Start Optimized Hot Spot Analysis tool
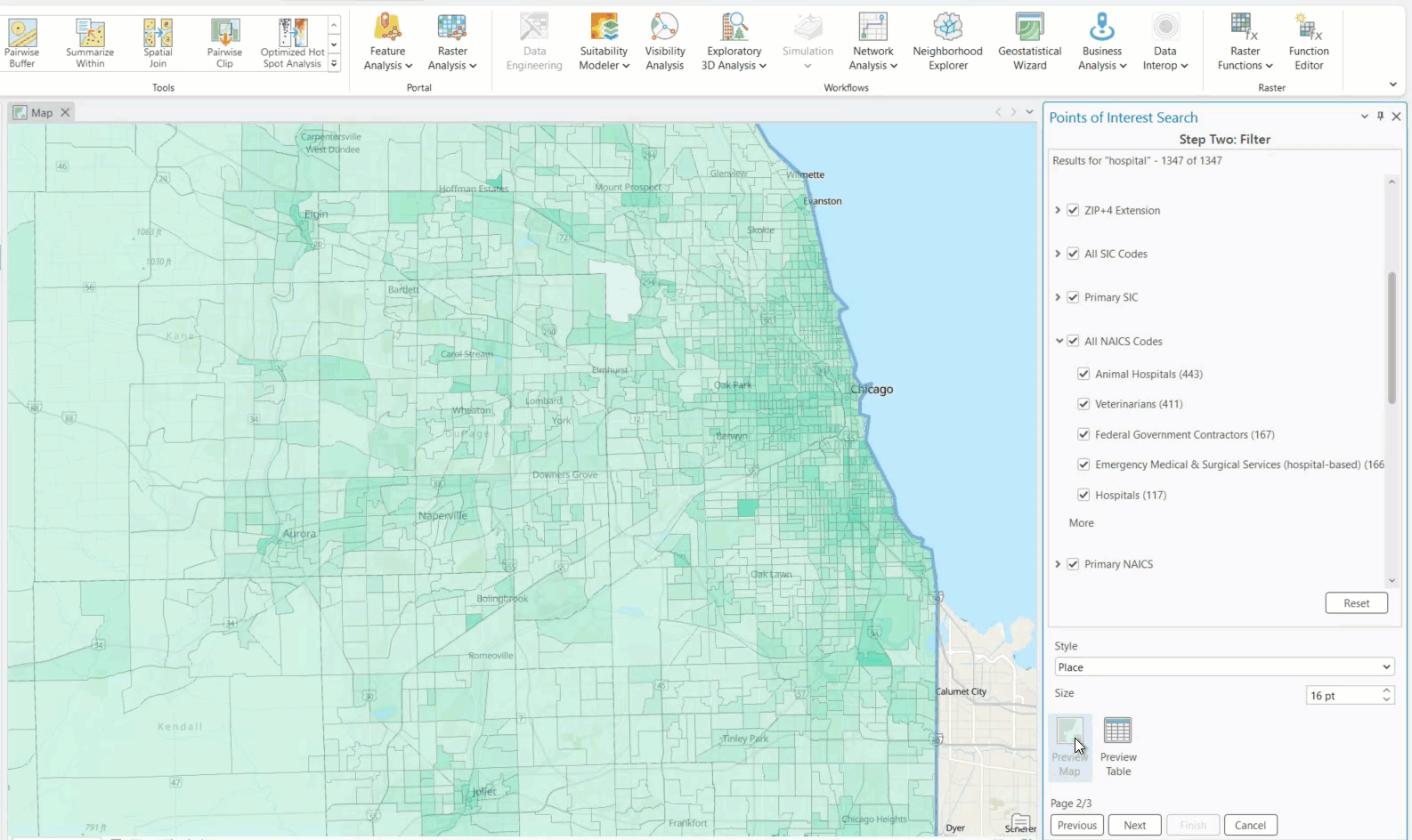This screenshot has width=1412, height=840. pos(292,44)
